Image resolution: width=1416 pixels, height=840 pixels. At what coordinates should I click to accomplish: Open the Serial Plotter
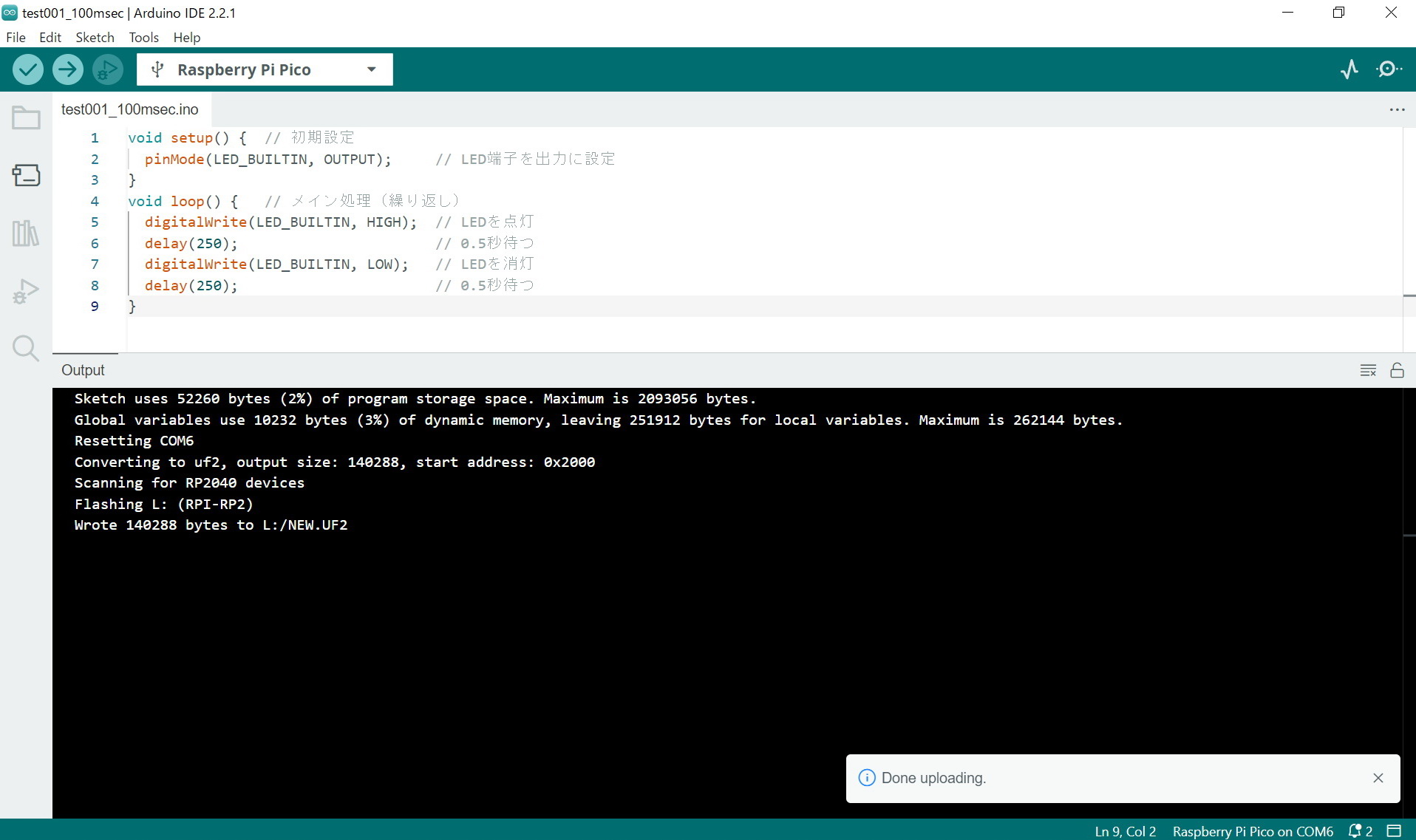coord(1349,69)
